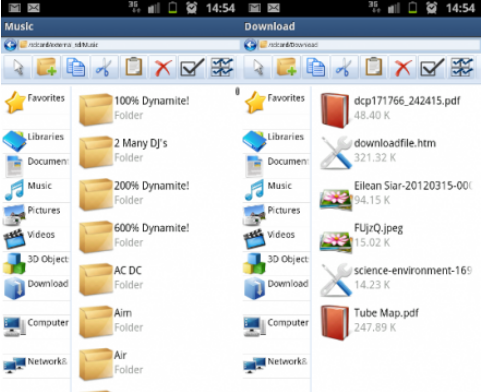Expand Favorites in the Download pane sidebar

pyautogui.click(x=276, y=103)
